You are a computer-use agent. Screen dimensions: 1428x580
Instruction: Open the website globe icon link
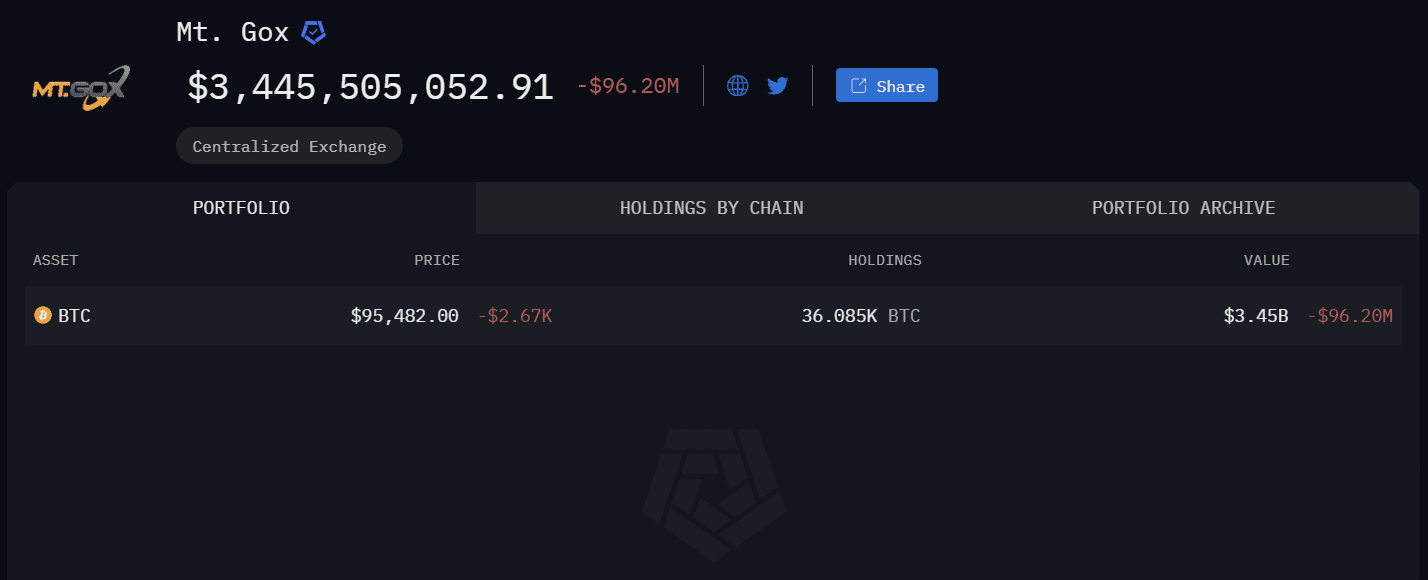tap(738, 86)
